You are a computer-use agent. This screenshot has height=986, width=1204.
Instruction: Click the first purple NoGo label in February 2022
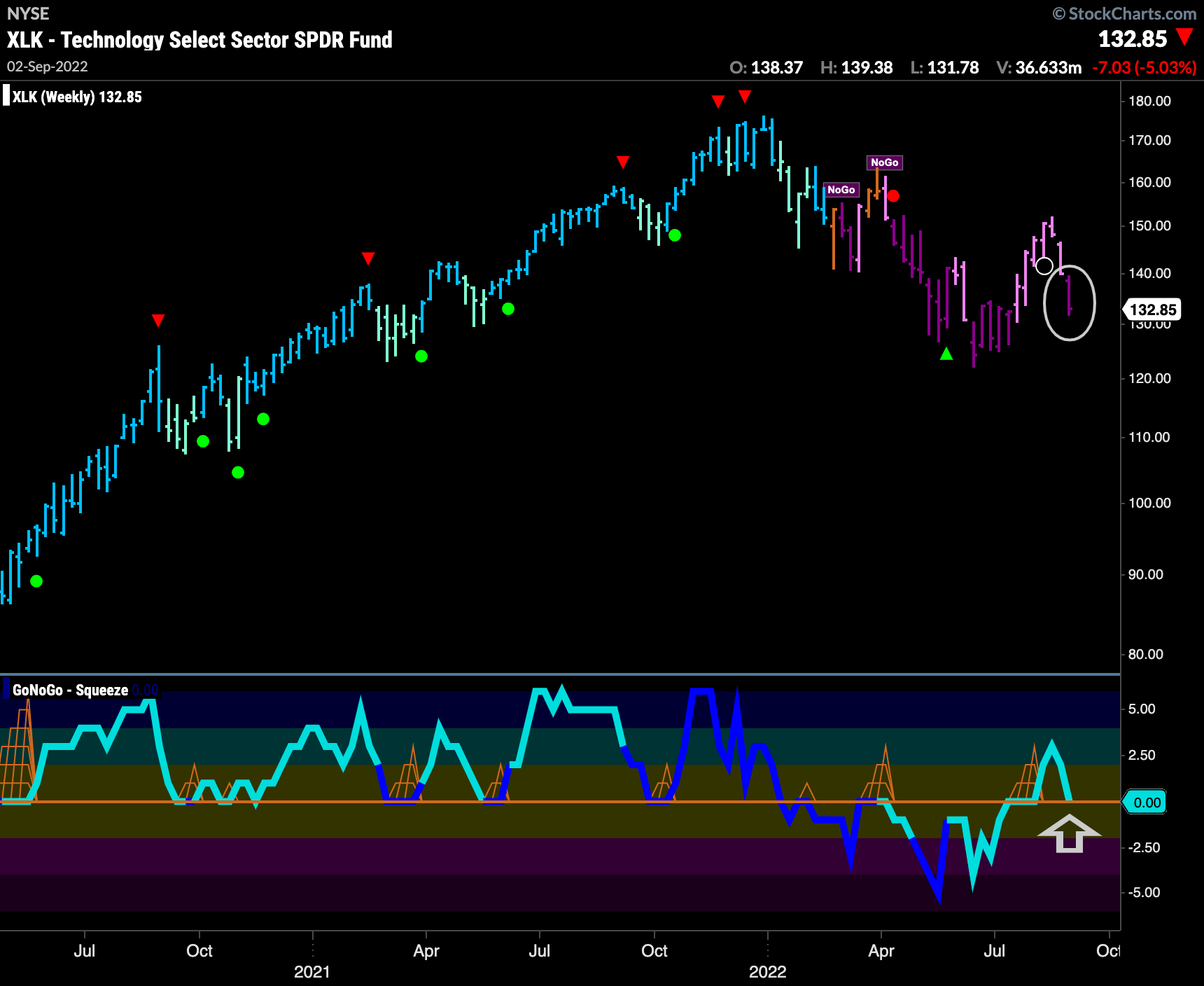coord(841,190)
